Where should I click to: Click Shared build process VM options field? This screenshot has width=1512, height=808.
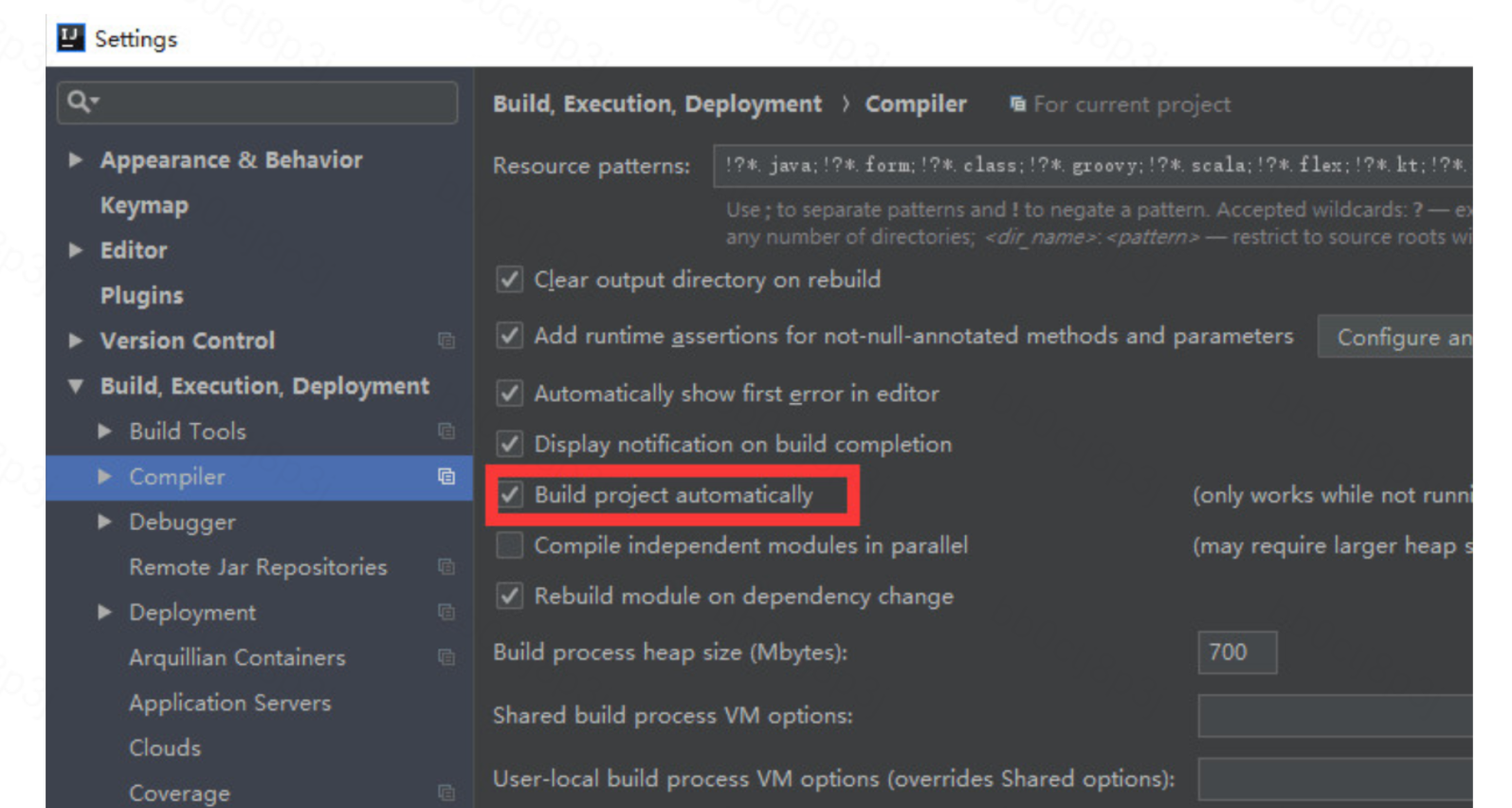[1336, 716]
